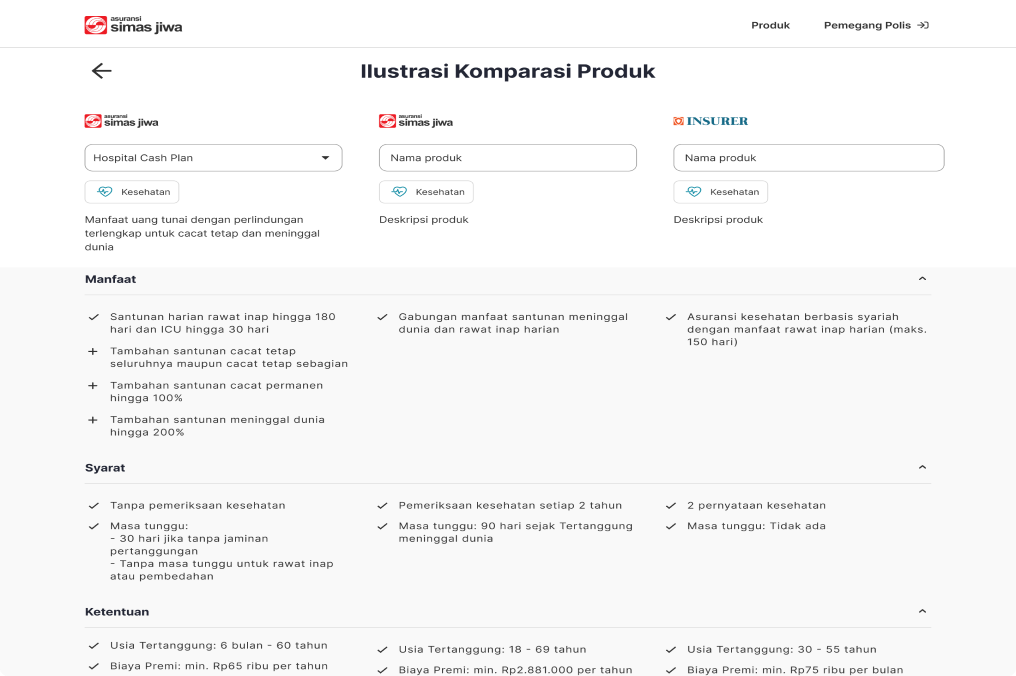Image resolution: width=1016 pixels, height=676 pixels.
Task: Click the heart icon in the first Kesehatan tag
Action: click(x=104, y=192)
